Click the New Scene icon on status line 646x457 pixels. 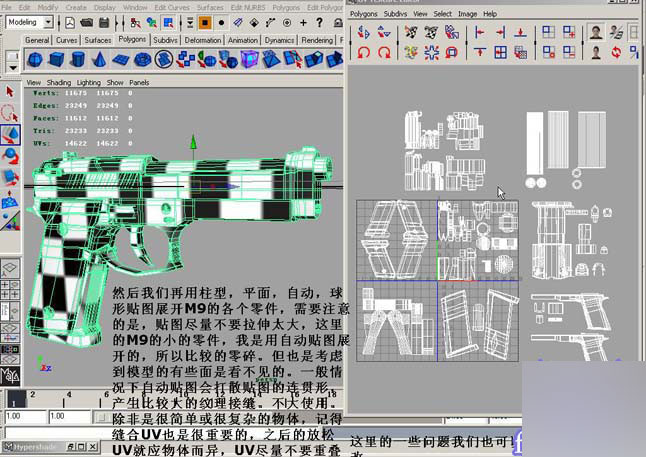click(70, 23)
